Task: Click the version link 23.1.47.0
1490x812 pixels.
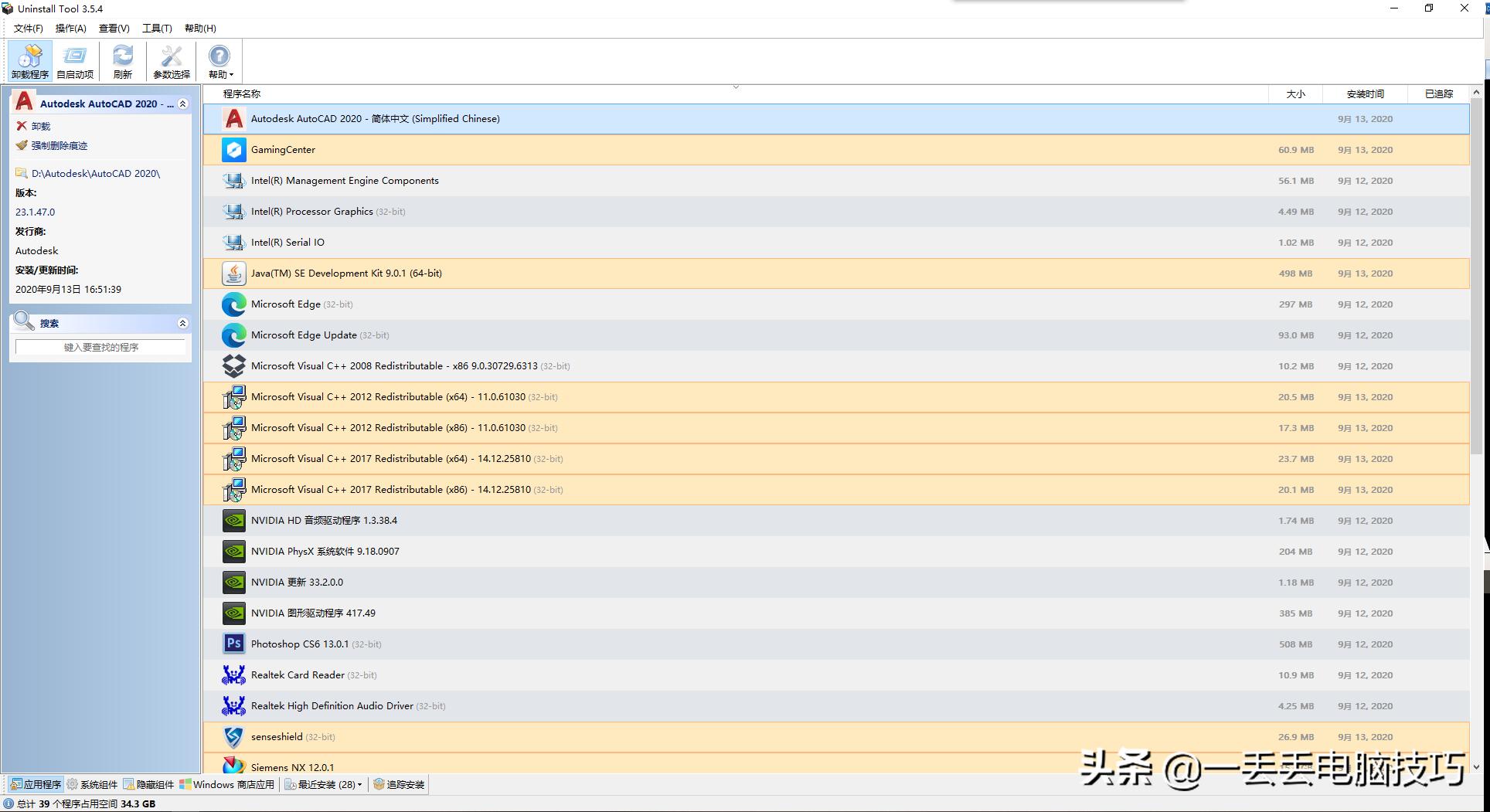Action: pos(35,212)
